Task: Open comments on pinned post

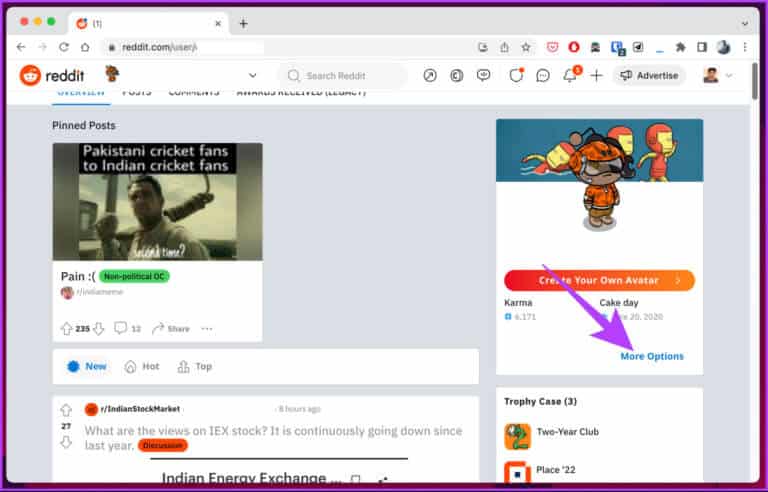Action: [x=127, y=328]
